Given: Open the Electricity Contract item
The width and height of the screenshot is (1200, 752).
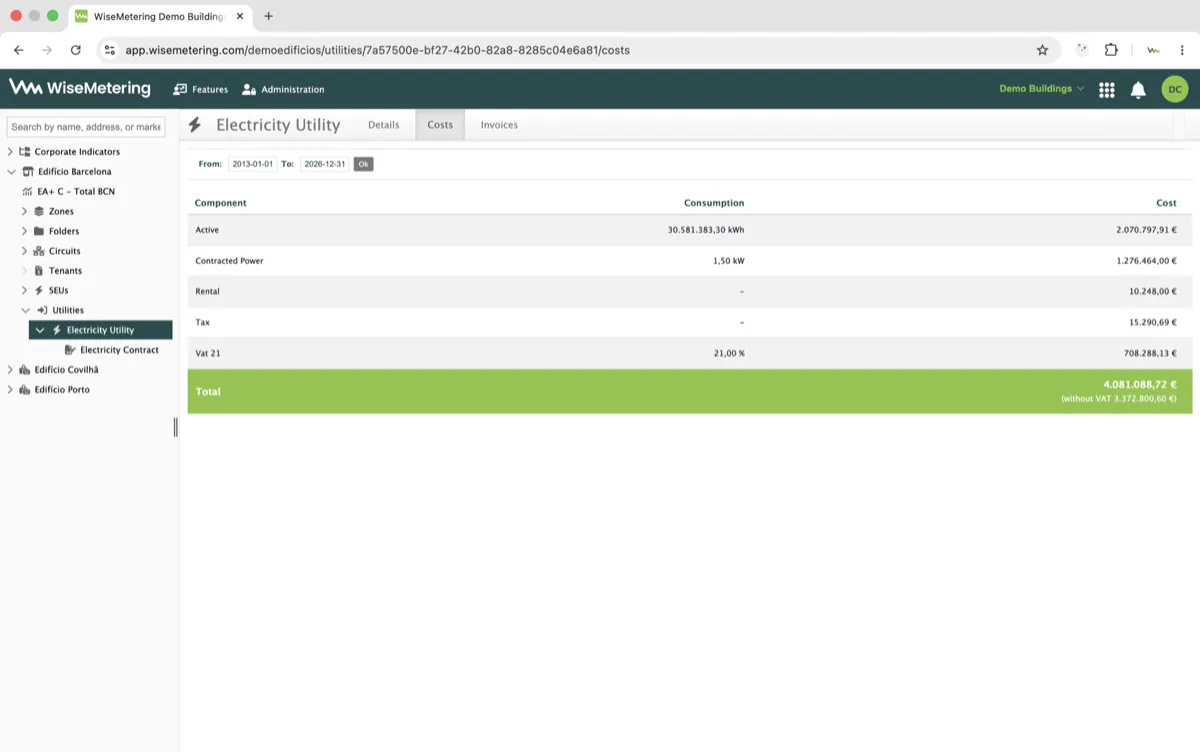Looking at the screenshot, I should 119,350.
